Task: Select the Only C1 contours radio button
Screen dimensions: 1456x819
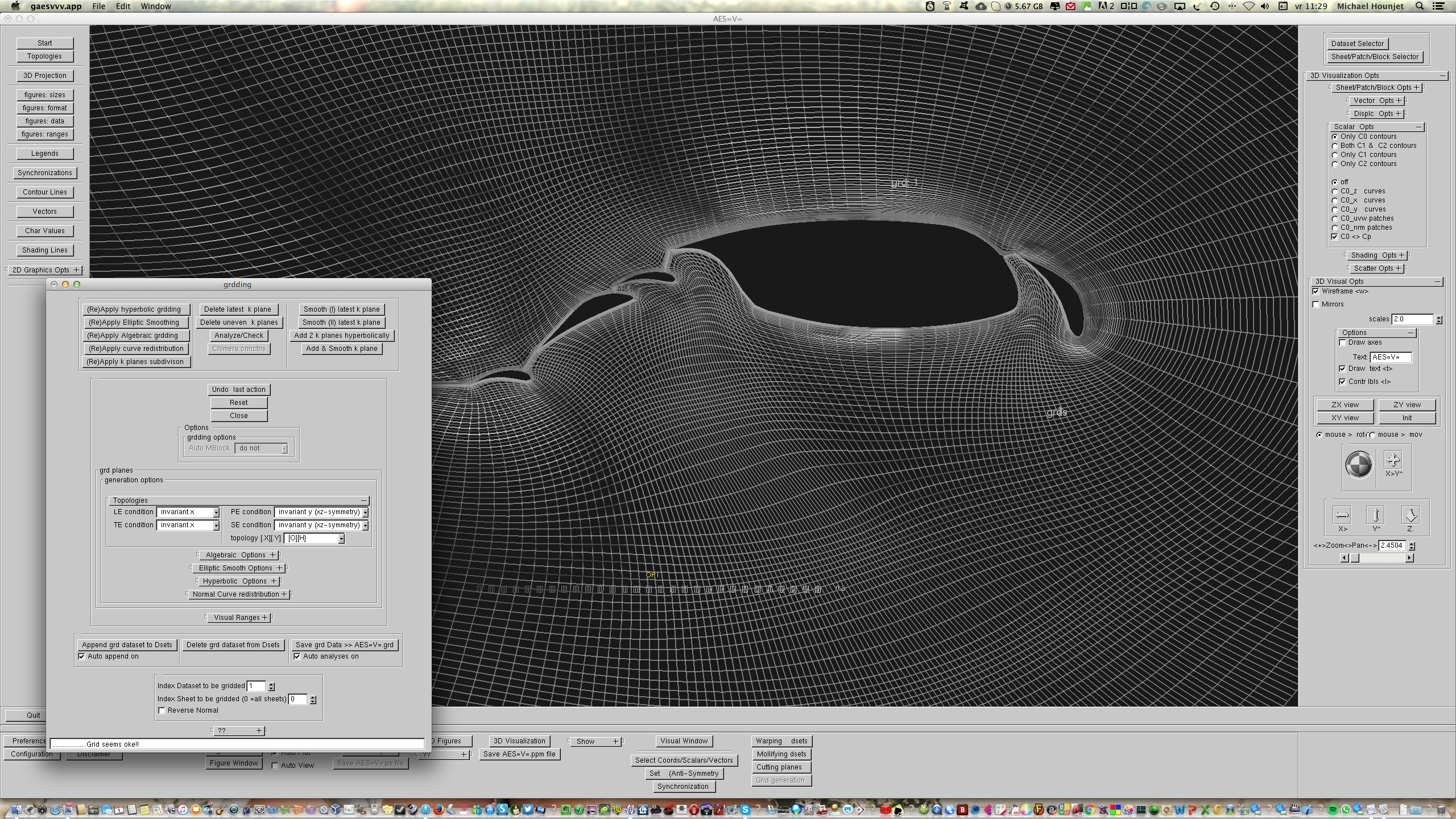Action: pyautogui.click(x=1335, y=155)
